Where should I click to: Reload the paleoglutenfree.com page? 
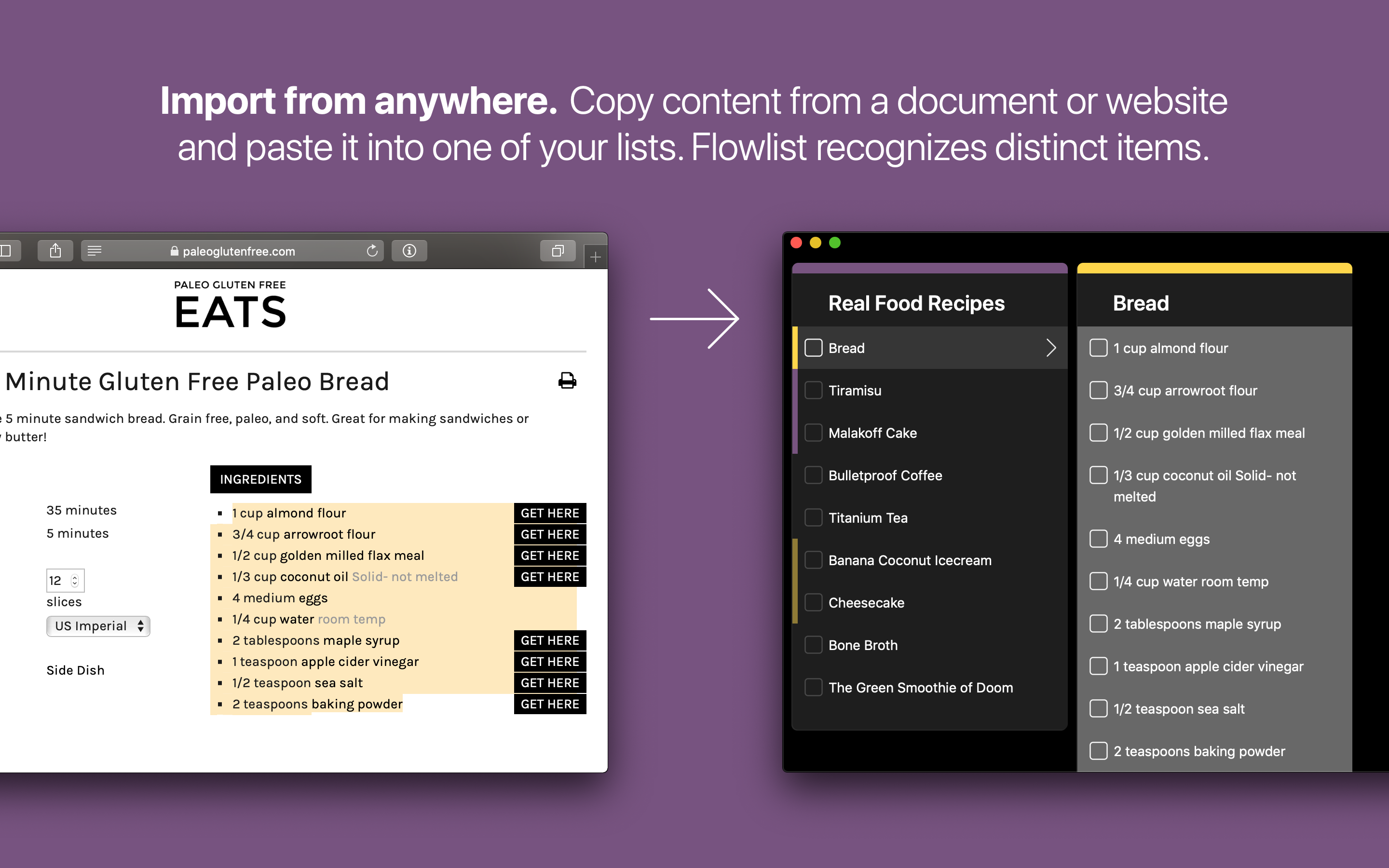click(372, 251)
